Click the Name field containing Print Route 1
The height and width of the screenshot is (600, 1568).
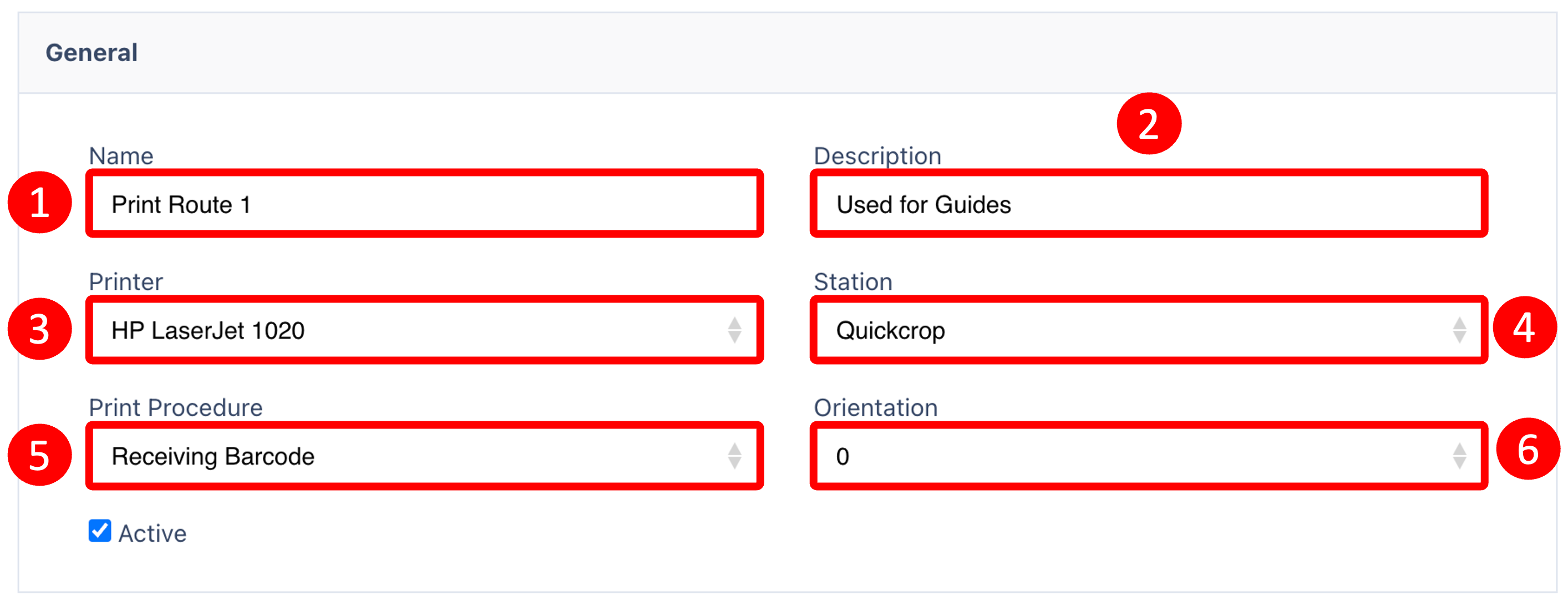pyautogui.click(x=424, y=204)
